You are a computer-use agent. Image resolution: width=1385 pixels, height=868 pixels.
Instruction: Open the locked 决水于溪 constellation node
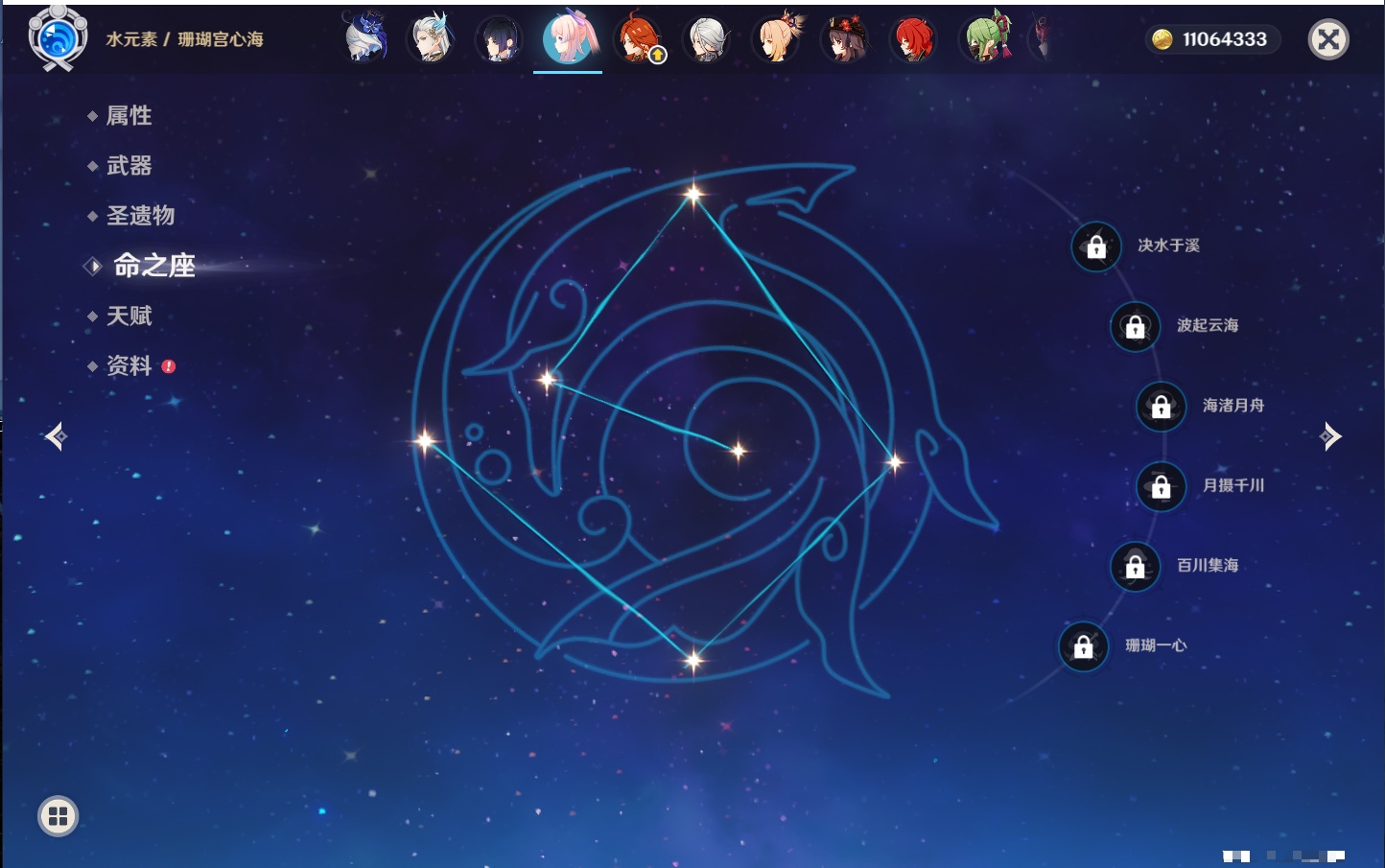coord(1096,246)
